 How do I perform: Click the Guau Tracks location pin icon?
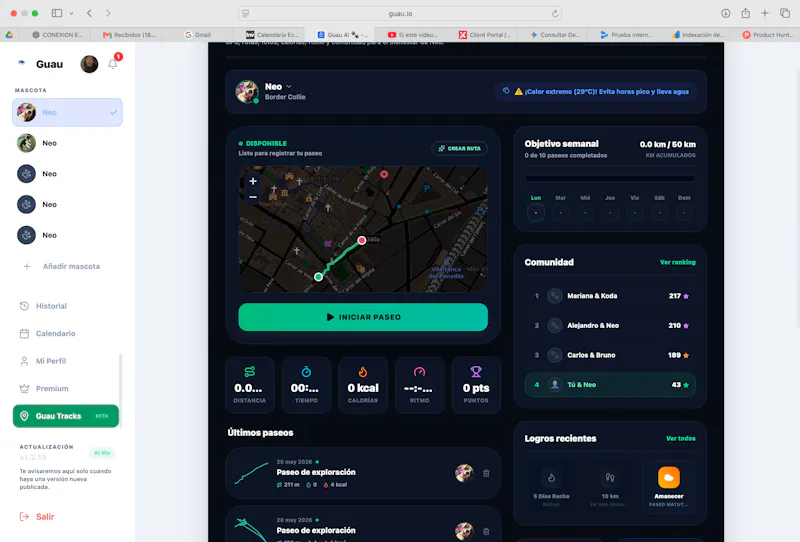24,416
